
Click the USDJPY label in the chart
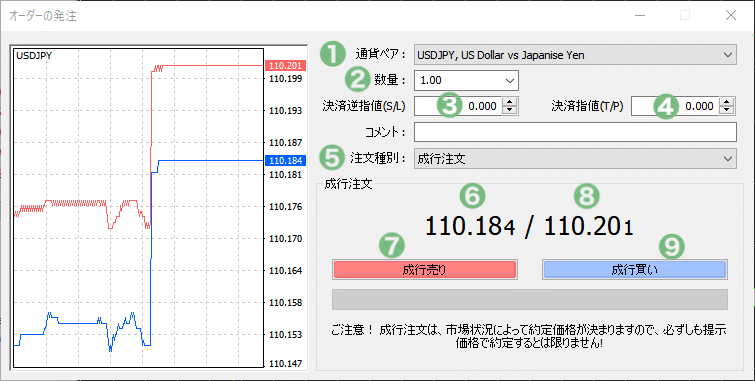pos(34,55)
